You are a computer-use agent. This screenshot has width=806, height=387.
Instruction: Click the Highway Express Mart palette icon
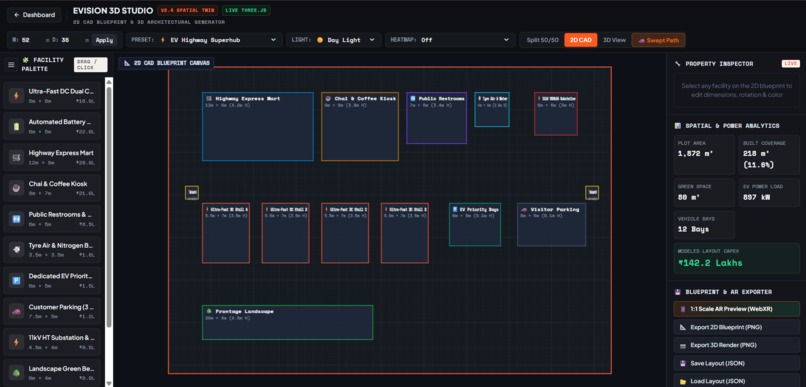16,157
